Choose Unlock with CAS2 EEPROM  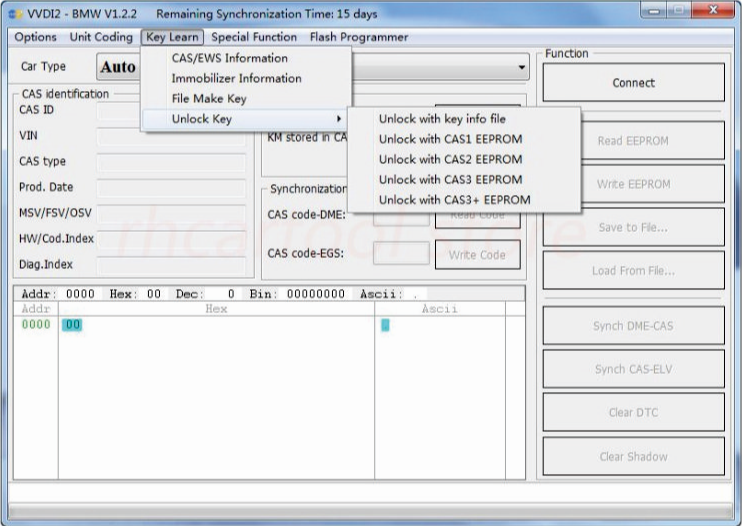pos(464,159)
